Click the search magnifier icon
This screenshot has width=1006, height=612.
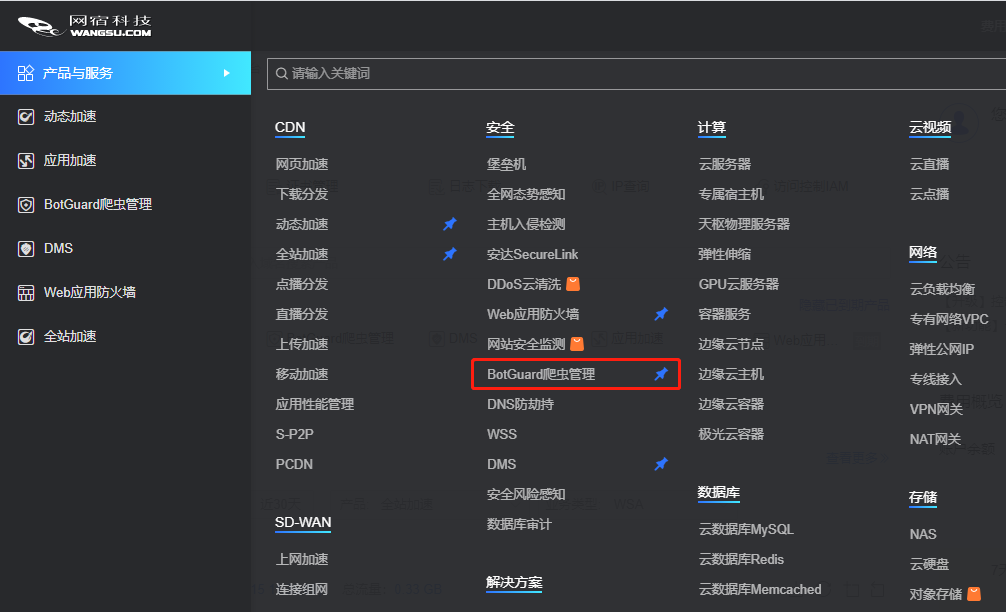tap(281, 74)
